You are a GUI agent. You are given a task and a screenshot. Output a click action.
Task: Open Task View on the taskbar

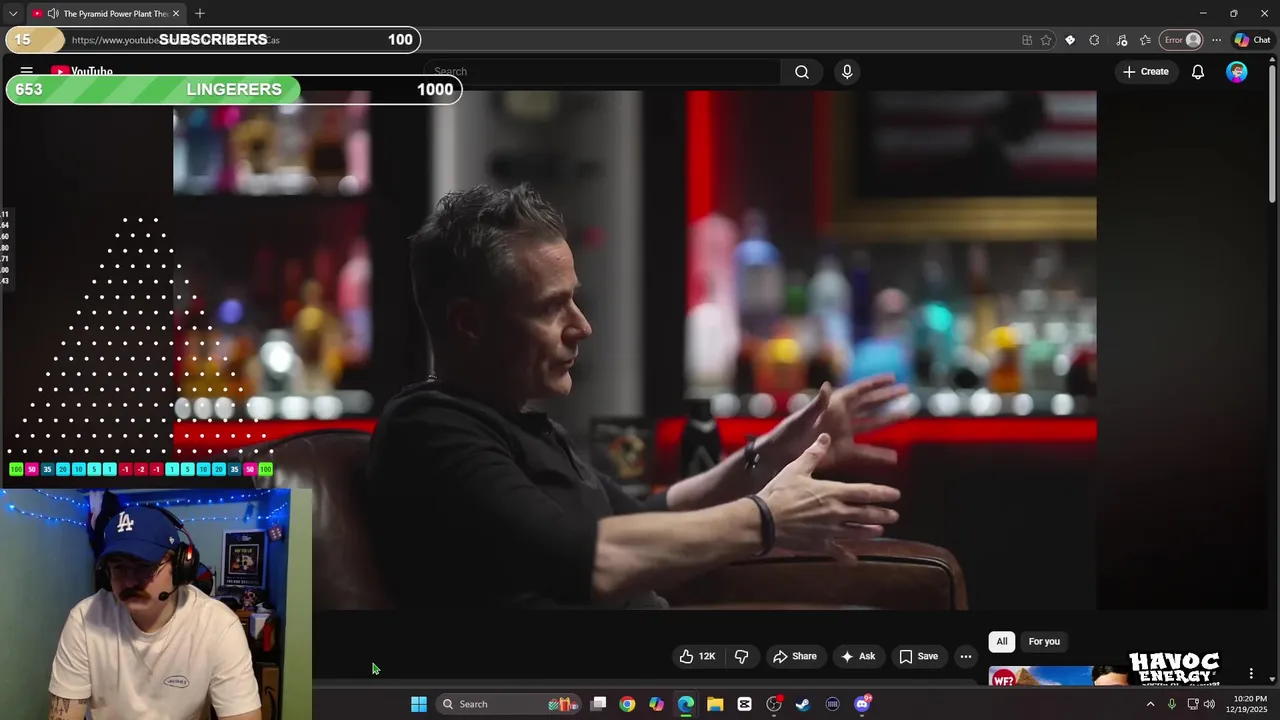click(598, 704)
